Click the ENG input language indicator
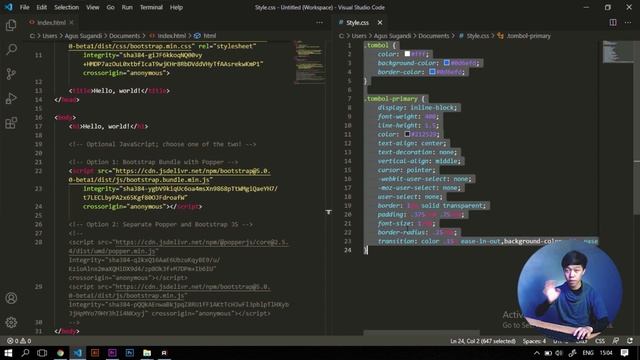The width and height of the screenshot is (640, 360). [x=588, y=353]
